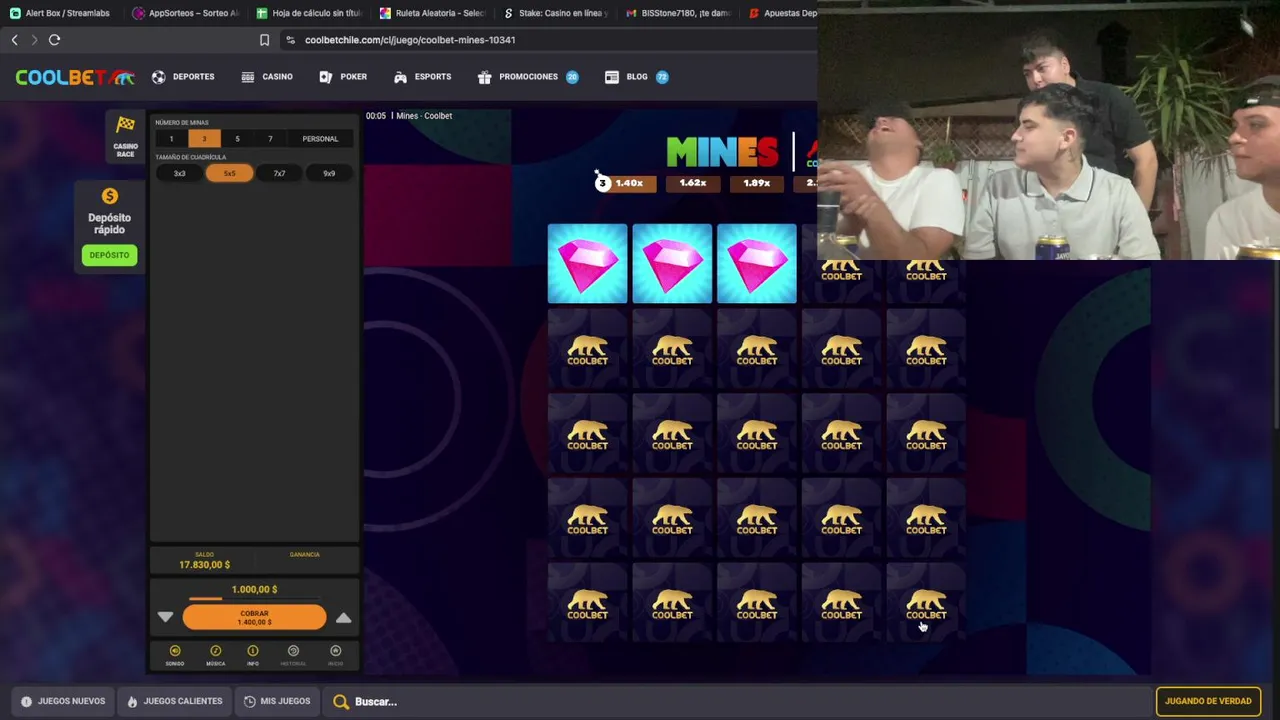Viewport: 1280px width, 720px height.
Task: Switch to Ruleta Aleatoria browser tab
Action: click(x=431, y=13)
